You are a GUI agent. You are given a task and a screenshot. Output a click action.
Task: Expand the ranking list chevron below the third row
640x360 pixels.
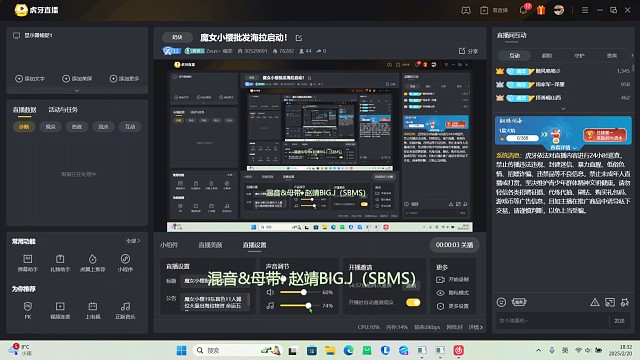563,109
